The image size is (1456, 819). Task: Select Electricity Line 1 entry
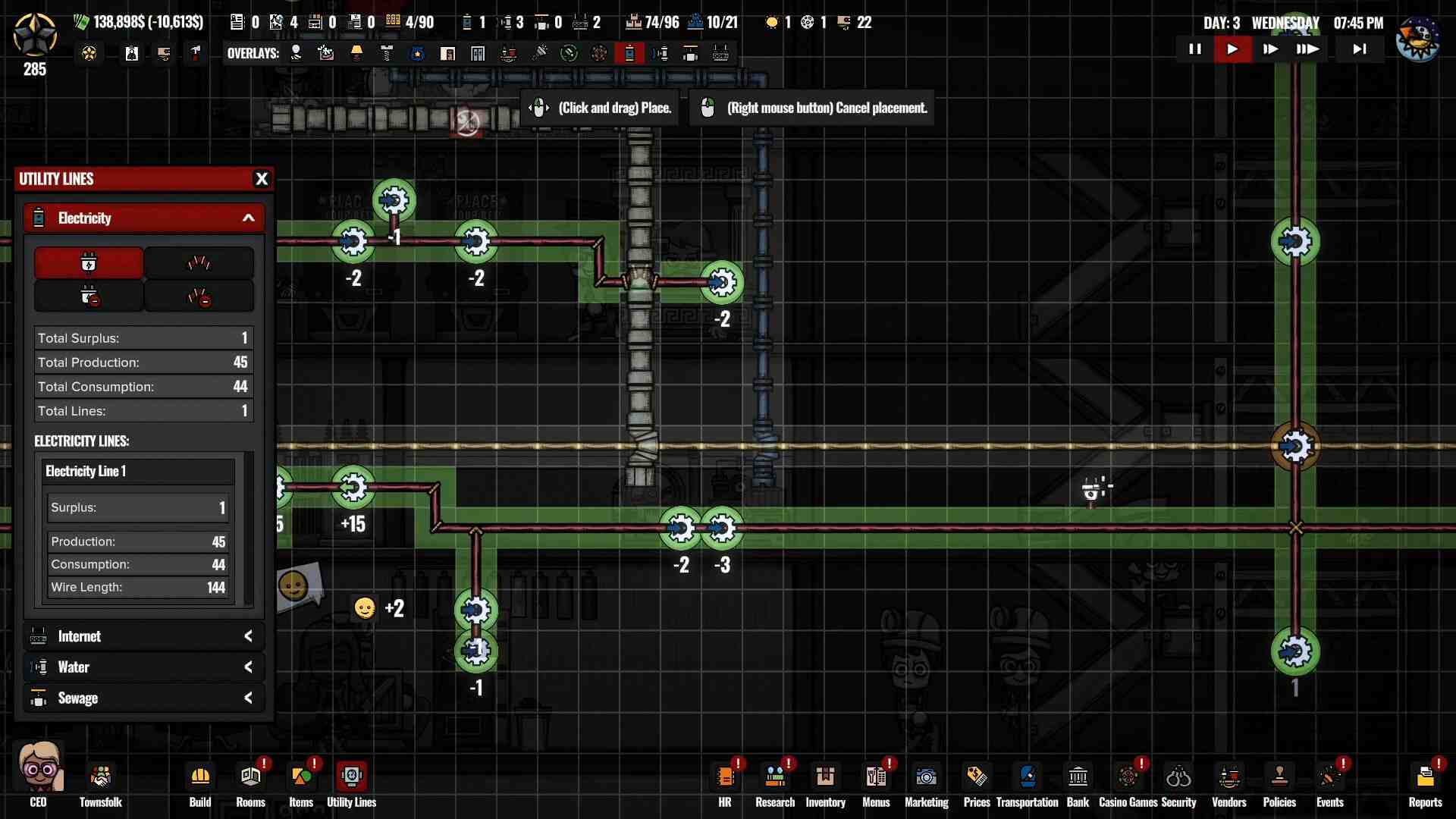pyautogui.click(x=137, y=471)
